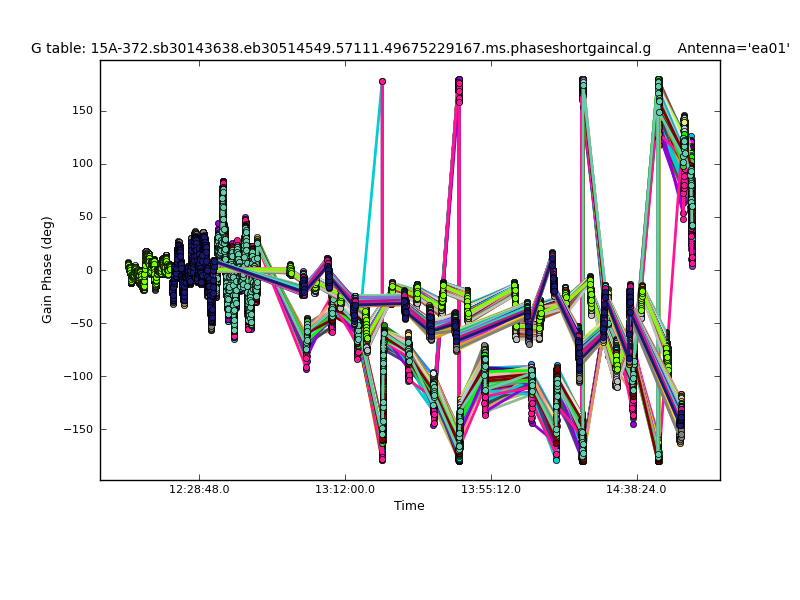Click the 'Time' x-axis label

coord(409,506)
